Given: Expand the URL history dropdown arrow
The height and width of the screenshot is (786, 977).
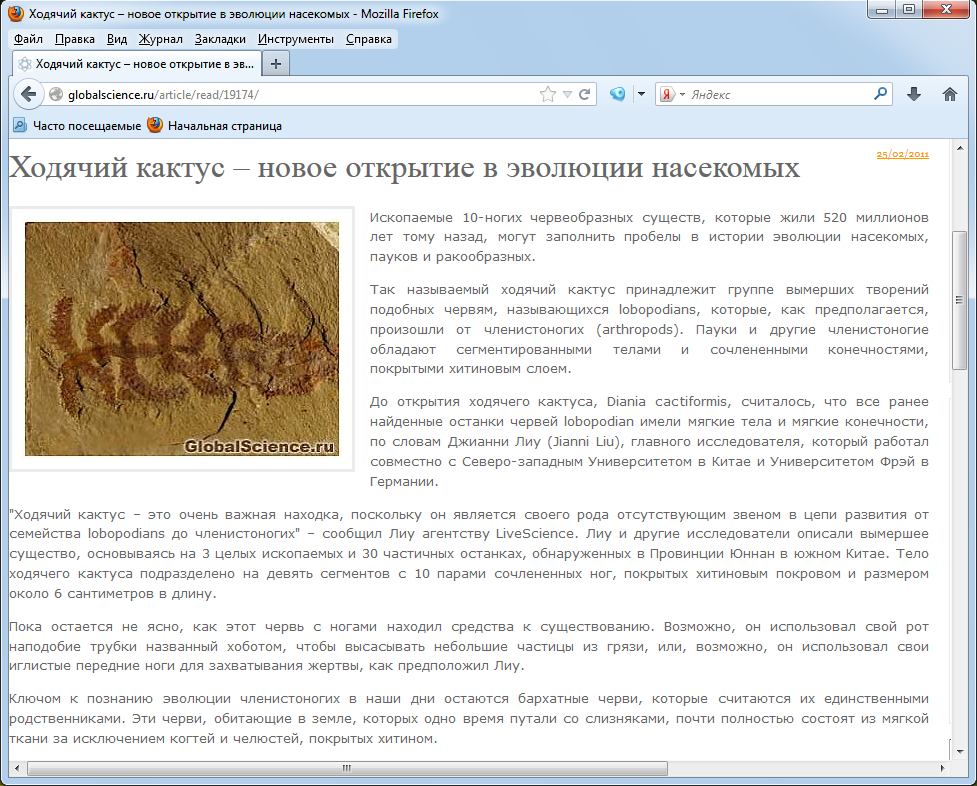Looking at the screenshot, I should click(567, 94).
